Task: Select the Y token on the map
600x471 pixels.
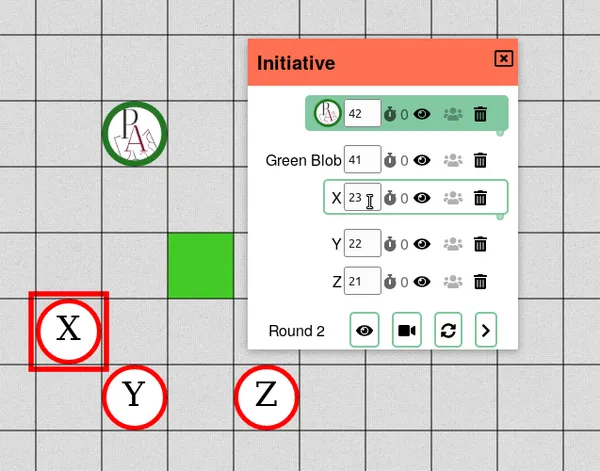Action: [x=135, y=397]
